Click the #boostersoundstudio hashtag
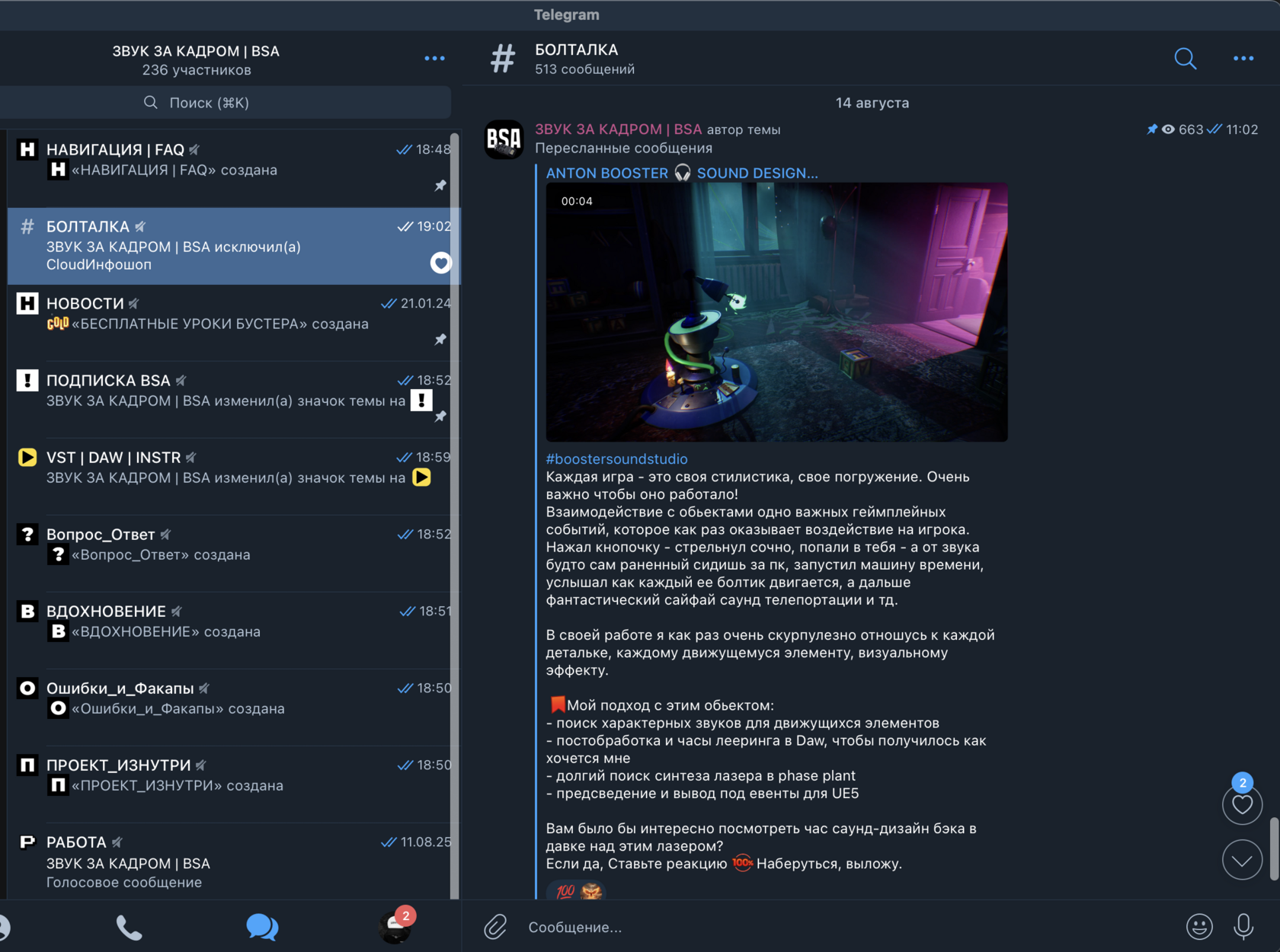Image resolution: width=1280 pixels, height=952 pixels. coord(616,459)
